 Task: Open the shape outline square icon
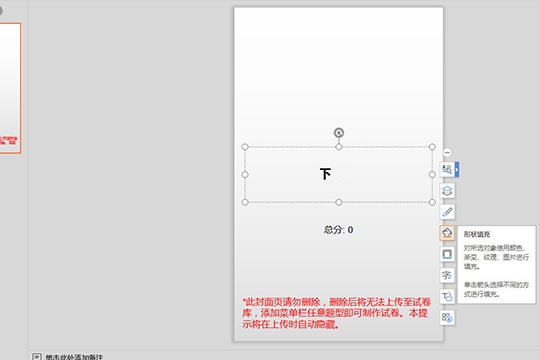(x=447, y=254)
